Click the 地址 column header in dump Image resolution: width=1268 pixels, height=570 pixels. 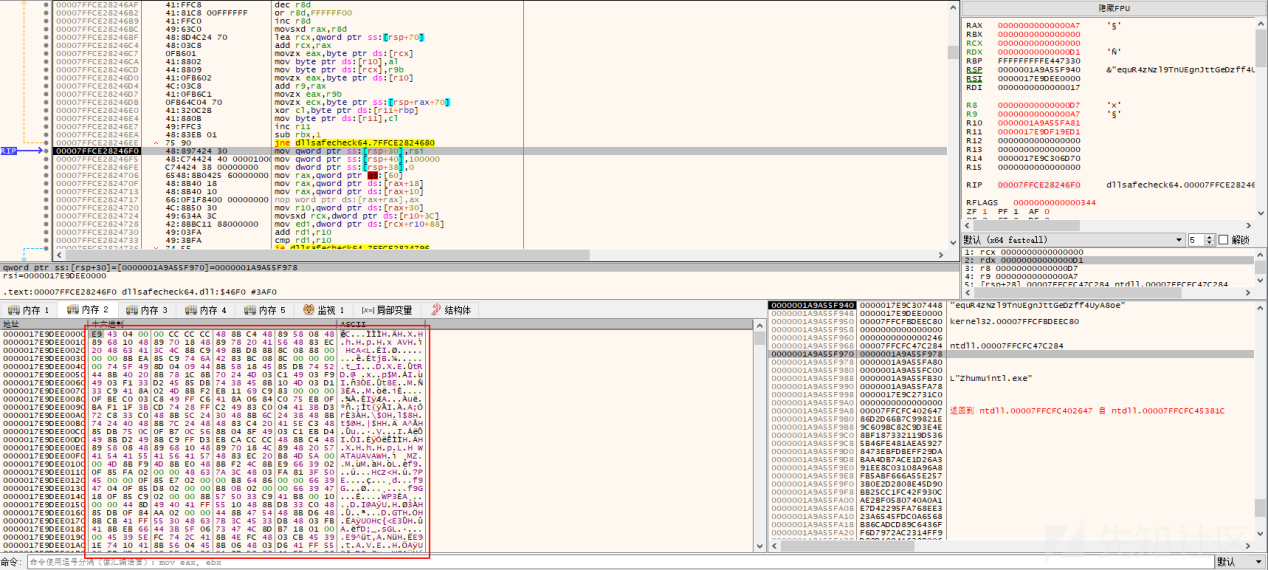[43, 324]
